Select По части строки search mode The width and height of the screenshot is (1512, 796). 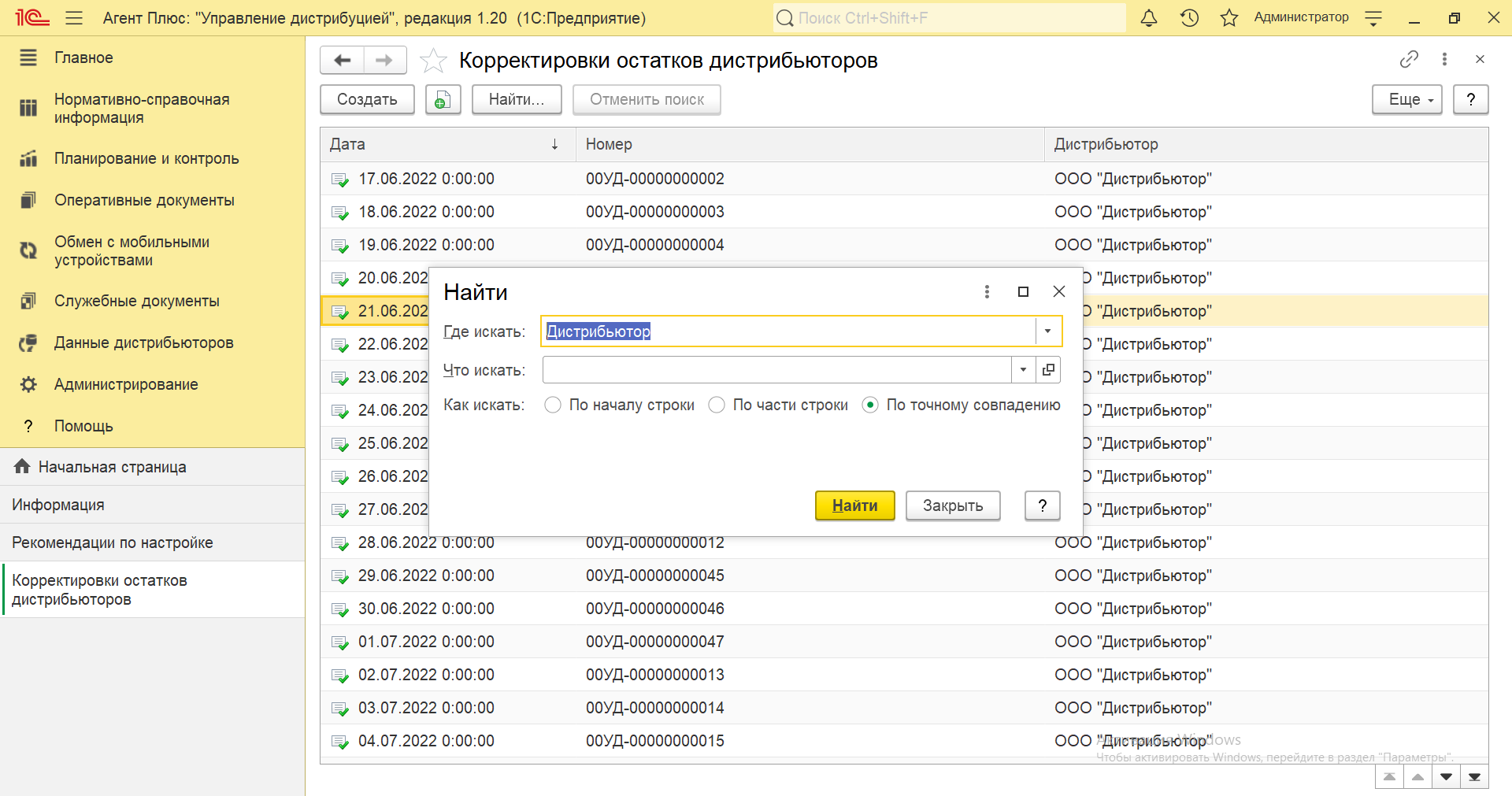(x=717, y=405)
